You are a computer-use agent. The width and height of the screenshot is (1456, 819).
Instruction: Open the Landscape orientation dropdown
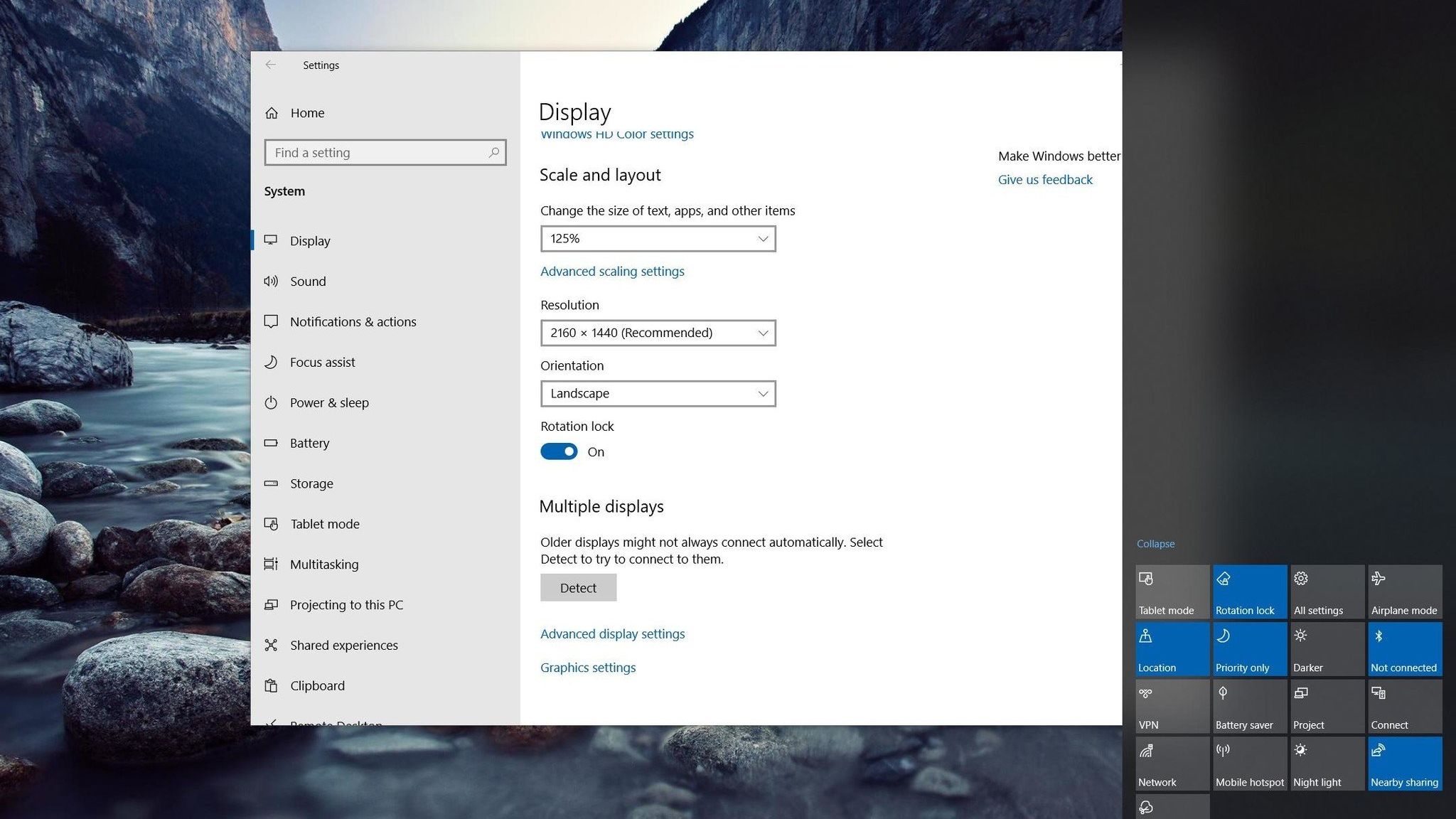(x=658, y=394)
